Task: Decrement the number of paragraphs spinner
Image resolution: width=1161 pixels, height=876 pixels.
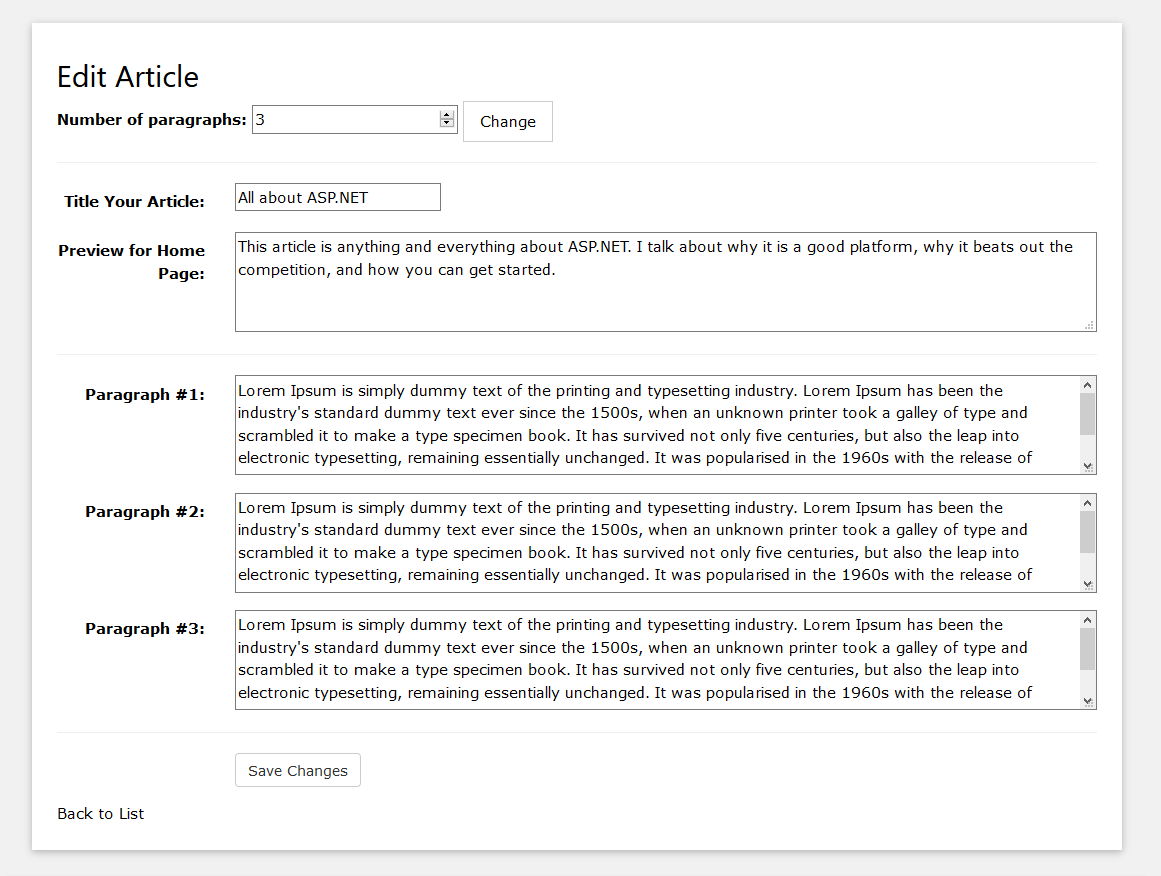Action: pos(446,124)
